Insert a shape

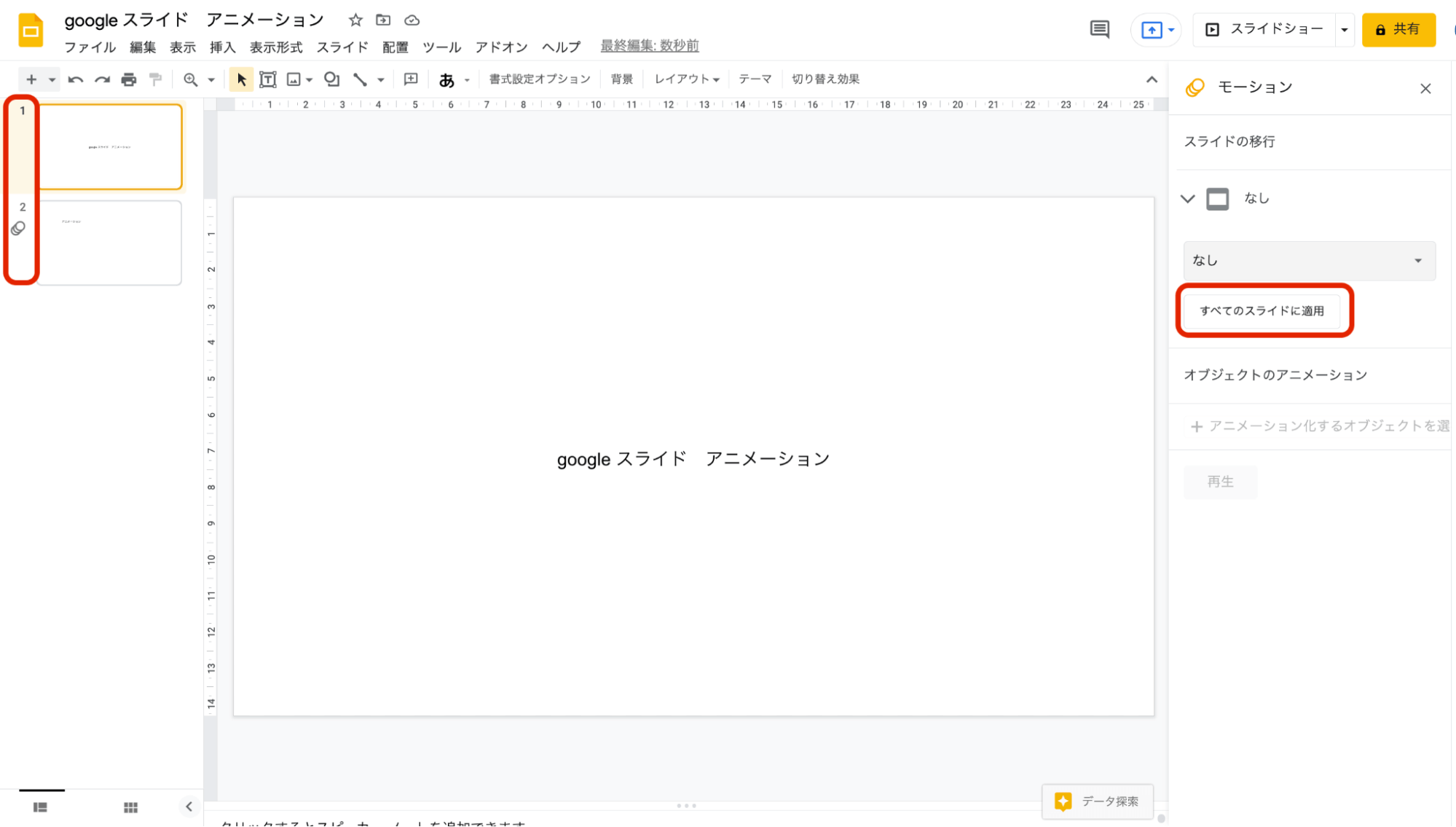[332, 79]
